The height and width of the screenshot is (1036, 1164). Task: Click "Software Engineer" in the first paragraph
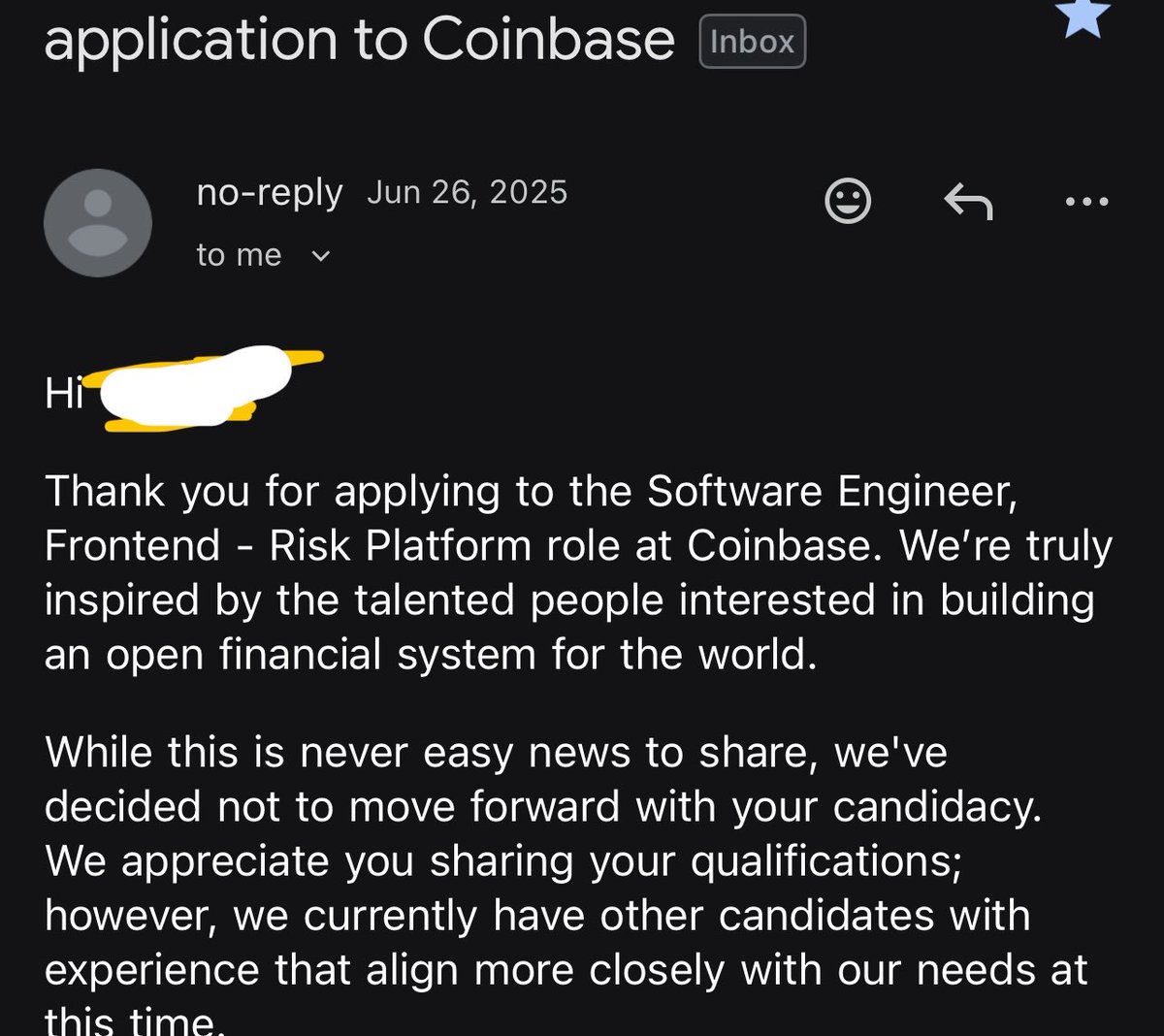(832, 491)
